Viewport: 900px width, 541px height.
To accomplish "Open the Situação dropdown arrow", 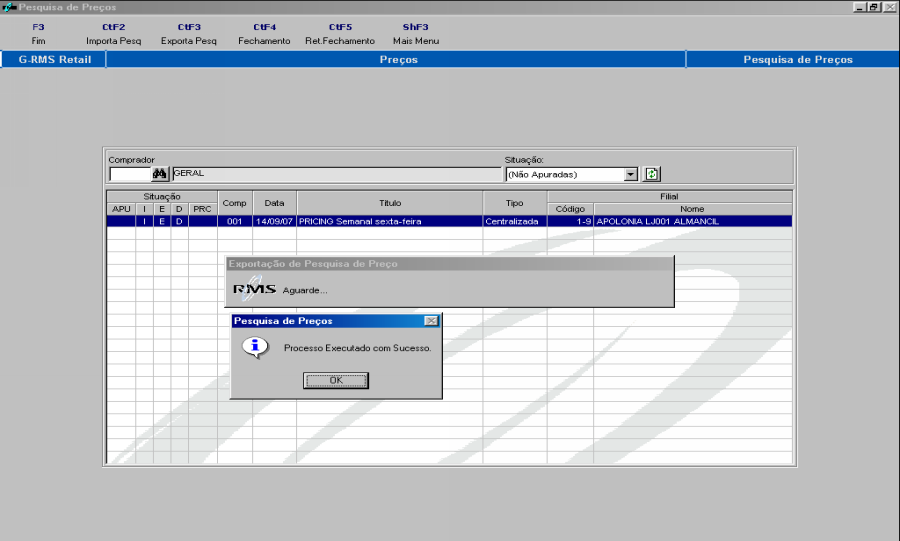I will tap(631, 174).
